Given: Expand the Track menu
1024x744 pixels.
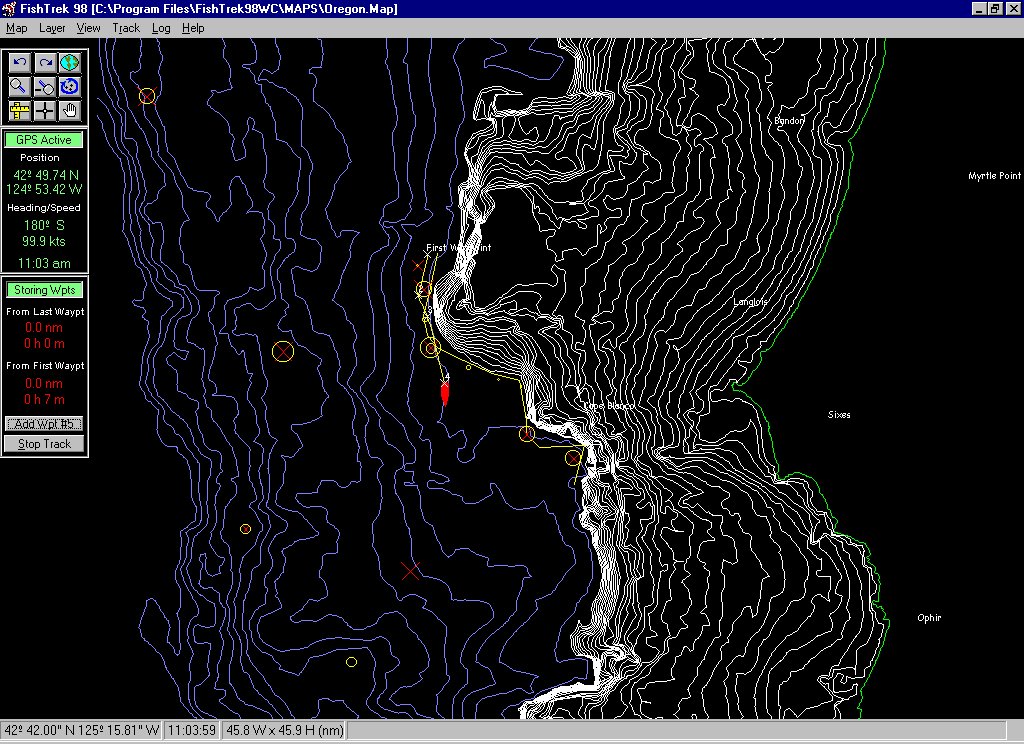Looking at the screenshot, I should point(126,28).
